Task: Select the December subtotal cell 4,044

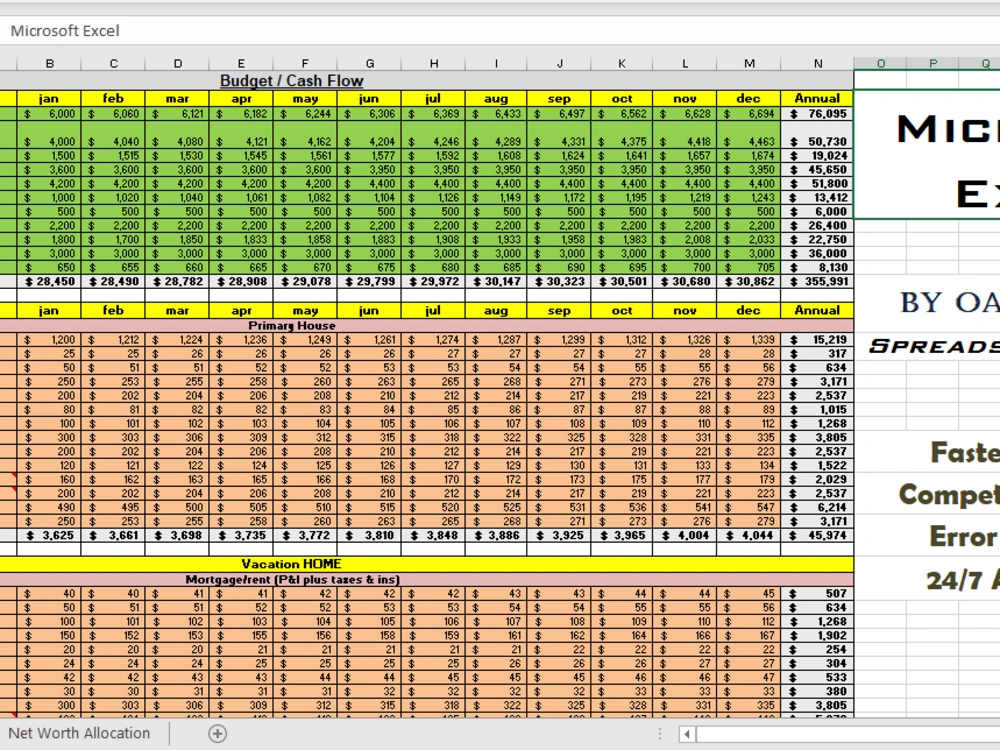Action: click(749, 535)
